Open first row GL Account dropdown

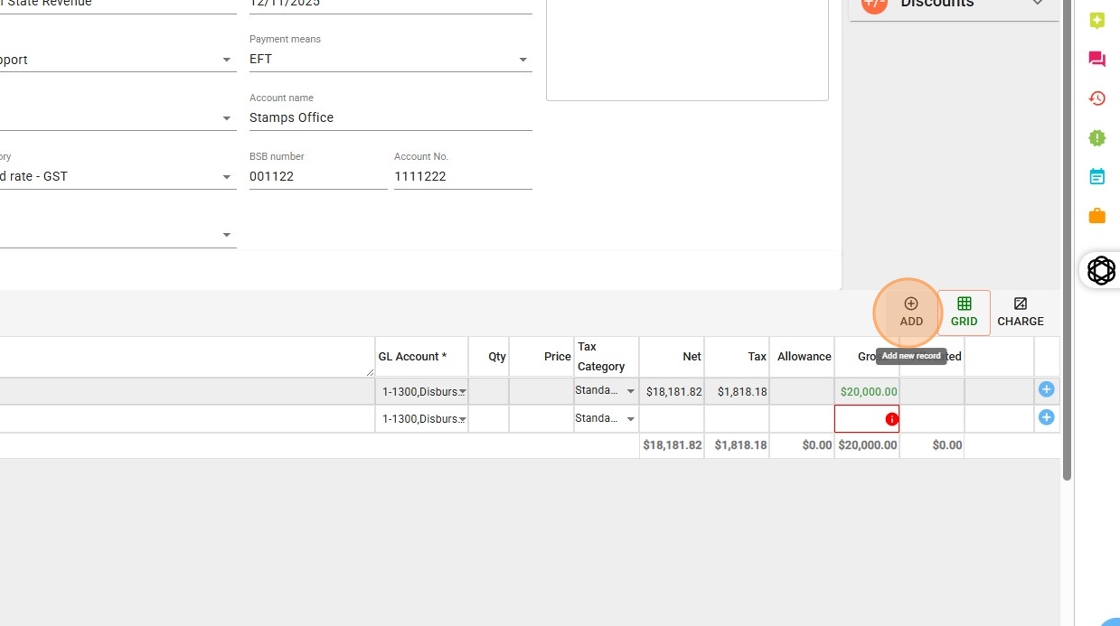point(462,392)
